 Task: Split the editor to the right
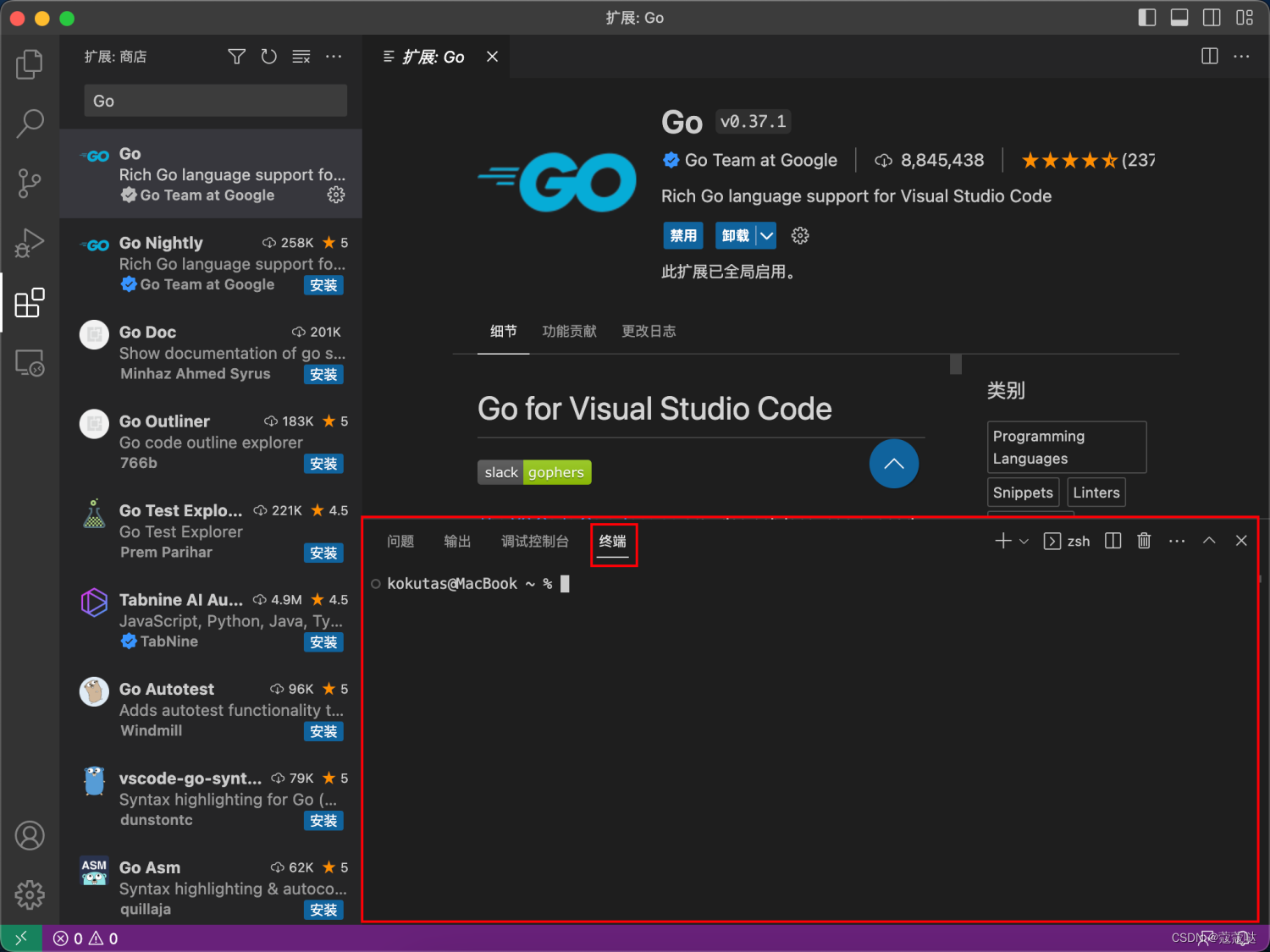tap(1210, 57)
